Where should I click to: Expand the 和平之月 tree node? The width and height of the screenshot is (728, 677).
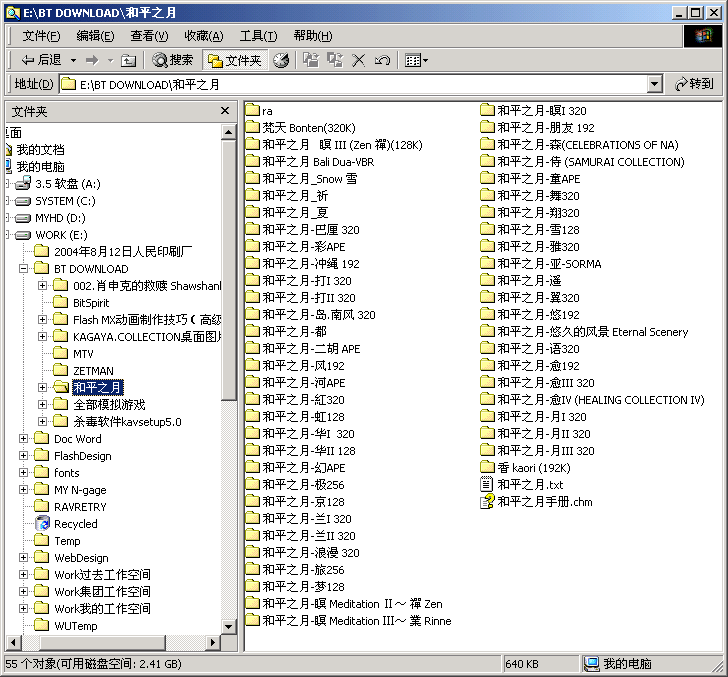(x=42, y=387)
